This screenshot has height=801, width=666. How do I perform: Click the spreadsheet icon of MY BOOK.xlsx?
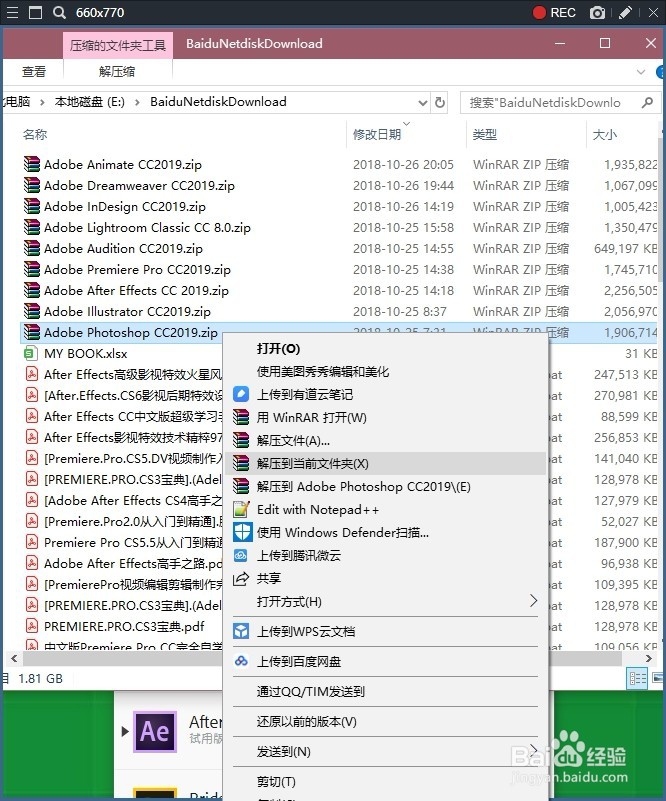click(31, 353)
